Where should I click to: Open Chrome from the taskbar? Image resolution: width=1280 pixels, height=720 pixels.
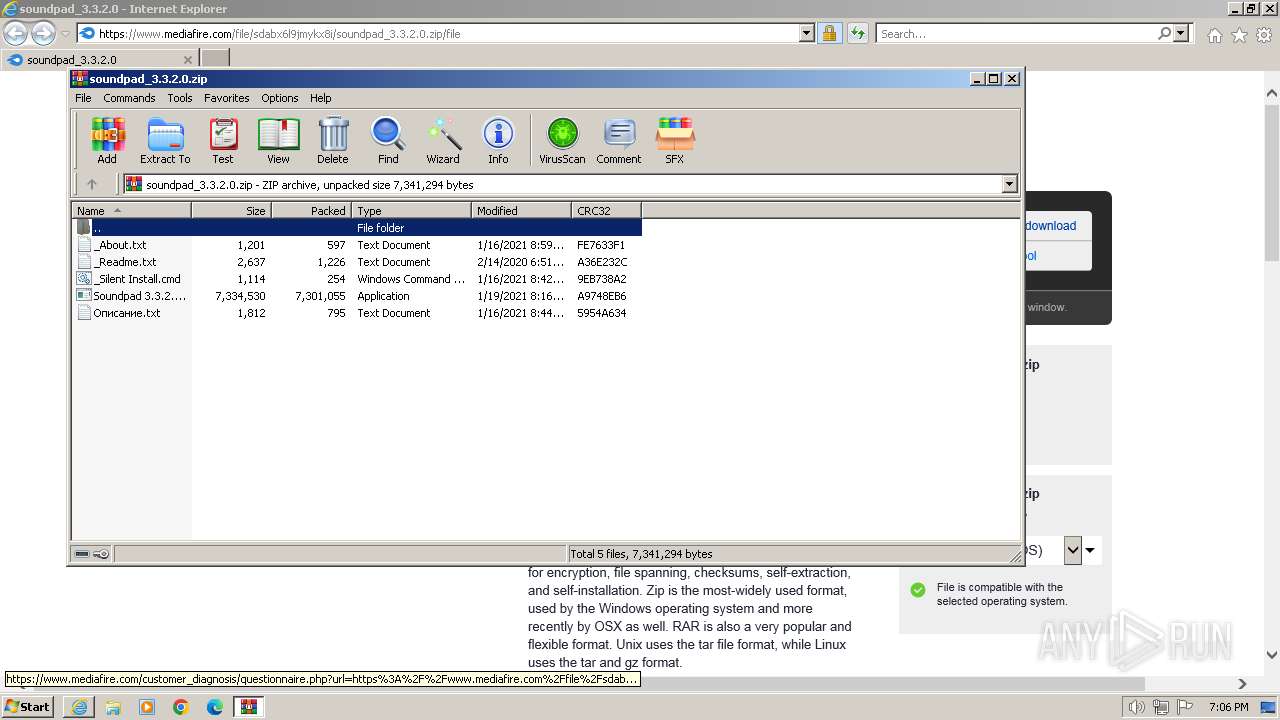(181, 707)
